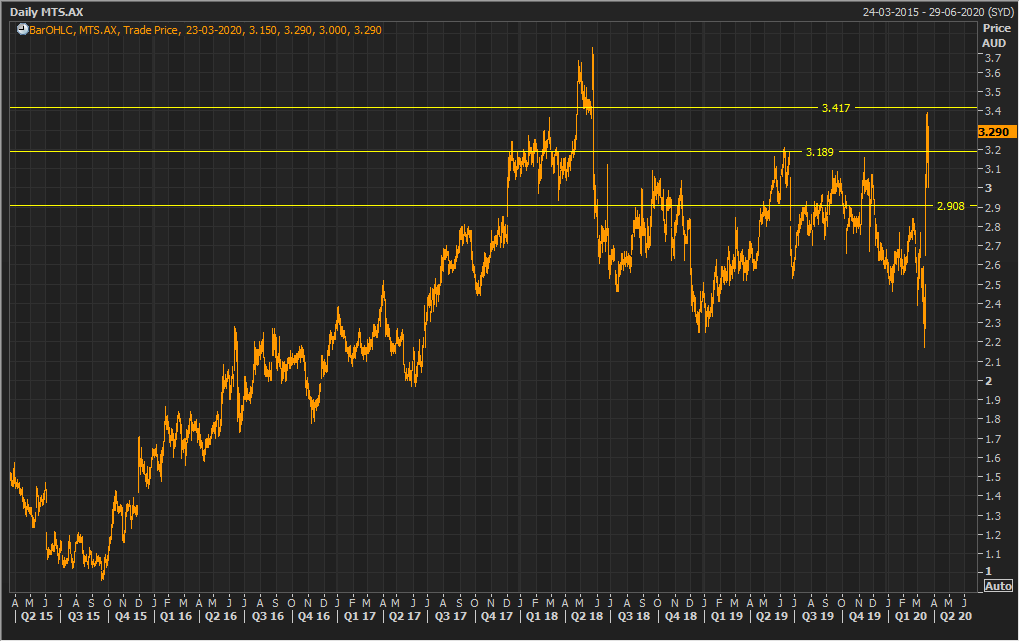
Task: Click Q4 18 on the time axis
Action: [x=680, y=617]
